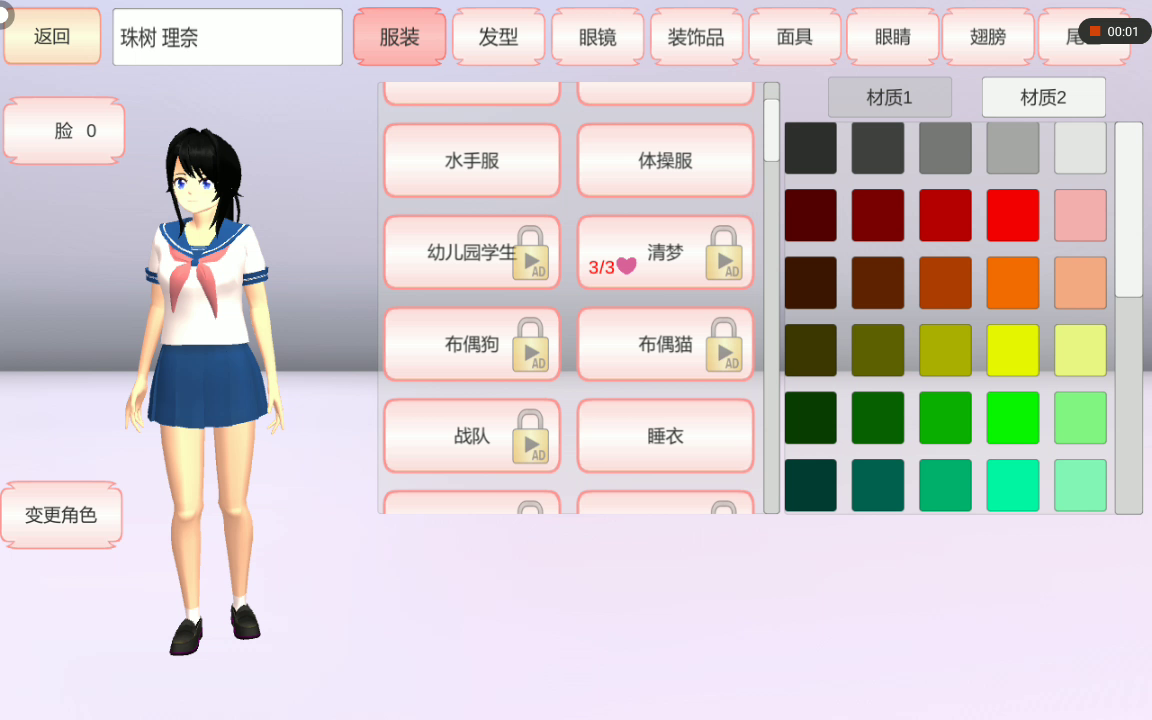Open the 服装 clothing tab

coord(400,37)
